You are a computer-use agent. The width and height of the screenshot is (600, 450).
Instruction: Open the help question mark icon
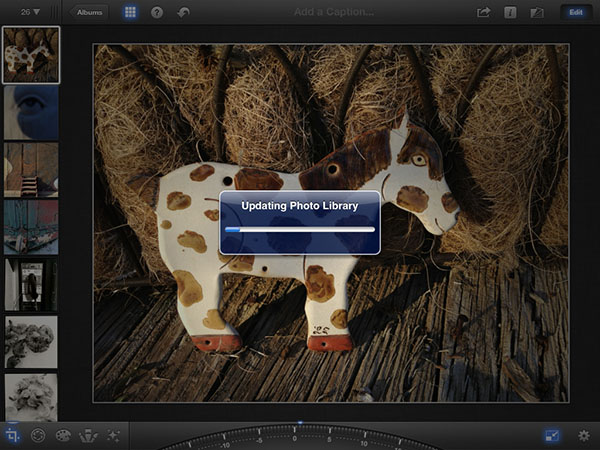[x=157, y=13]
